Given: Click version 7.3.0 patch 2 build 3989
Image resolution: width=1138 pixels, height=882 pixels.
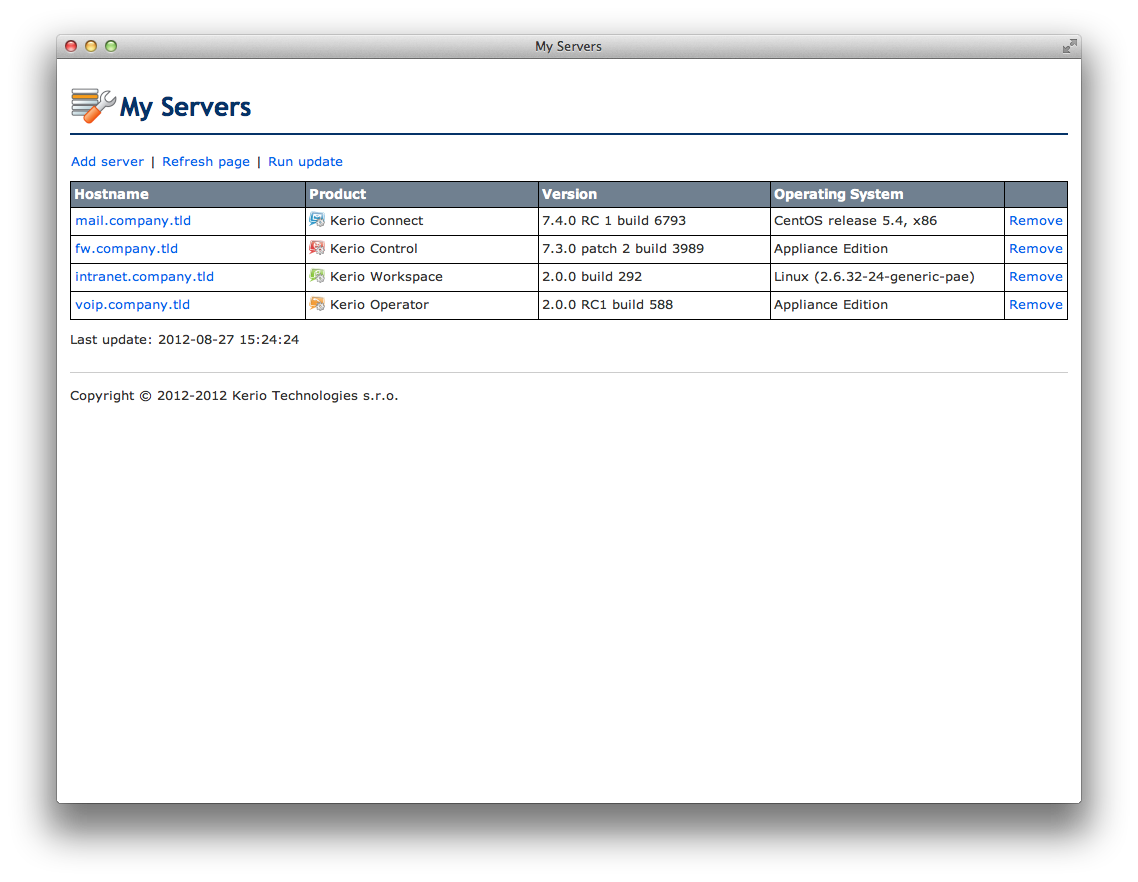Looking at the screenshot, I should pos(623,248).
